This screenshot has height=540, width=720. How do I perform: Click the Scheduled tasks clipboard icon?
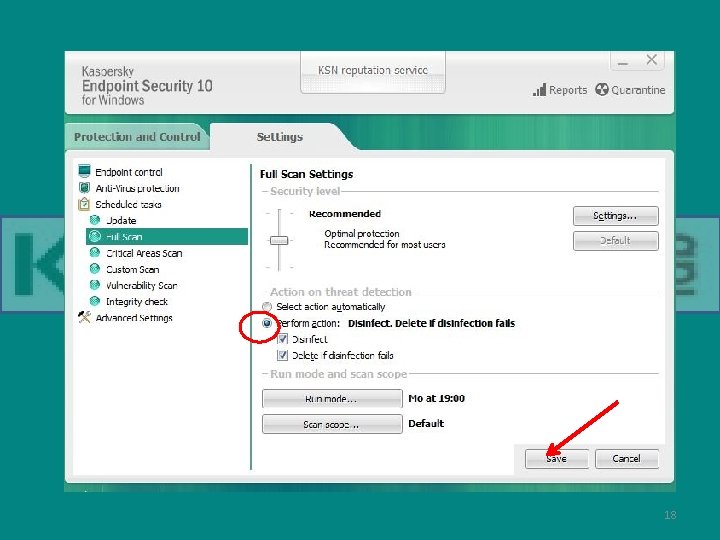pyautogui.click(x=84, y=204)
